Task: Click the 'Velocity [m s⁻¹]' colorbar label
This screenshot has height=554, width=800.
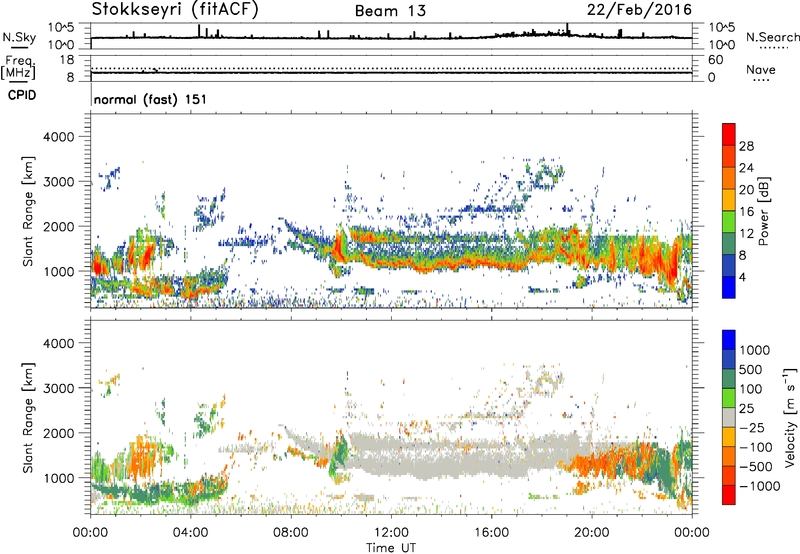Action: coord(790,417)
